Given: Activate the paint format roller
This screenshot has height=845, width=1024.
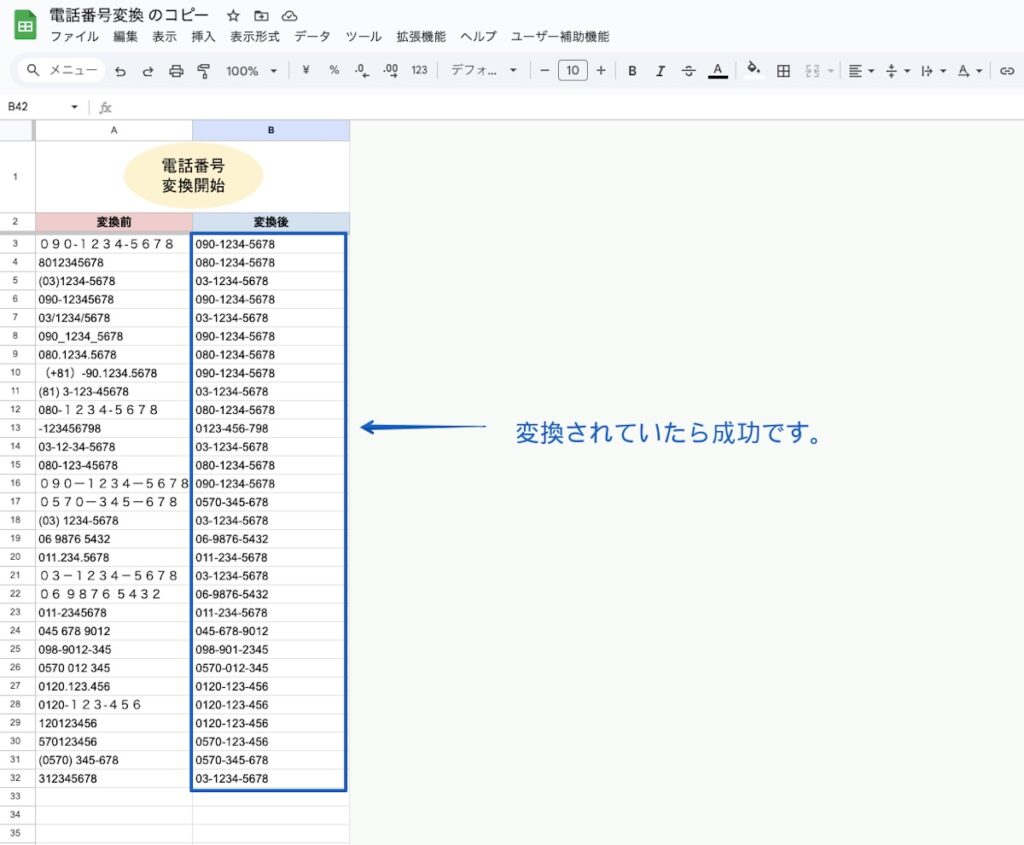Looking at the screenshot, I should pos(204,71).
